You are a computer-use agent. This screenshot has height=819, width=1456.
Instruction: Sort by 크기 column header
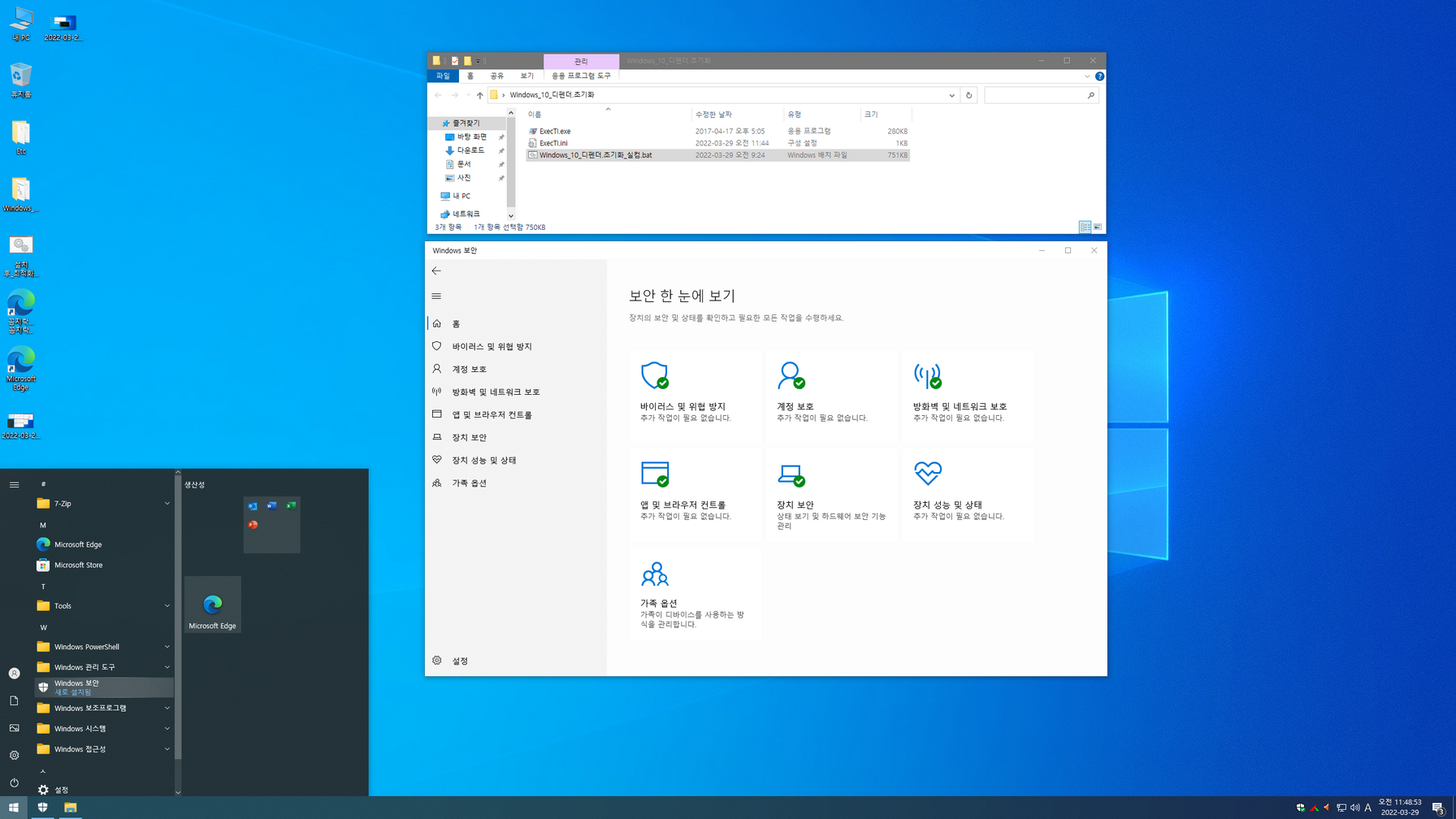pyautogui.click(x=885, y=115)
